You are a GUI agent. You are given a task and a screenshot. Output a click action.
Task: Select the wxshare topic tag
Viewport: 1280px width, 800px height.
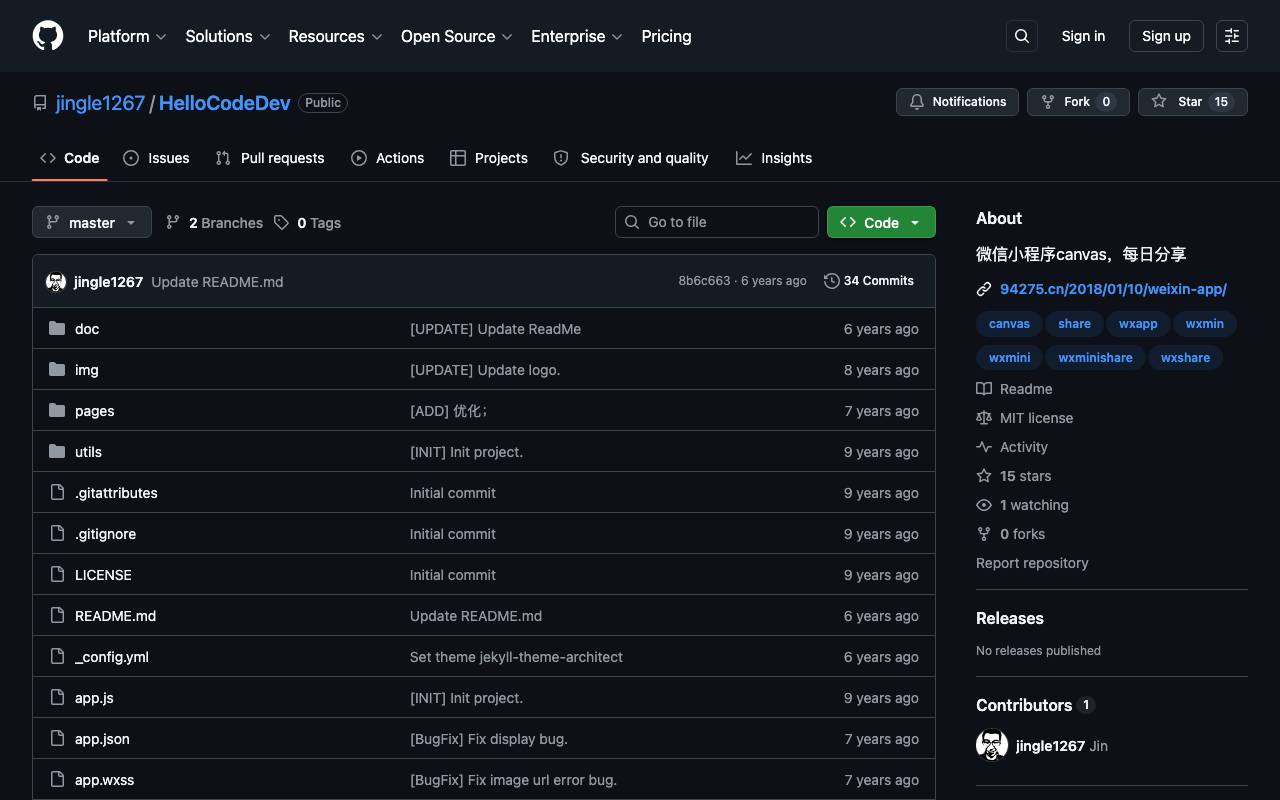[x=1185, y=358]
